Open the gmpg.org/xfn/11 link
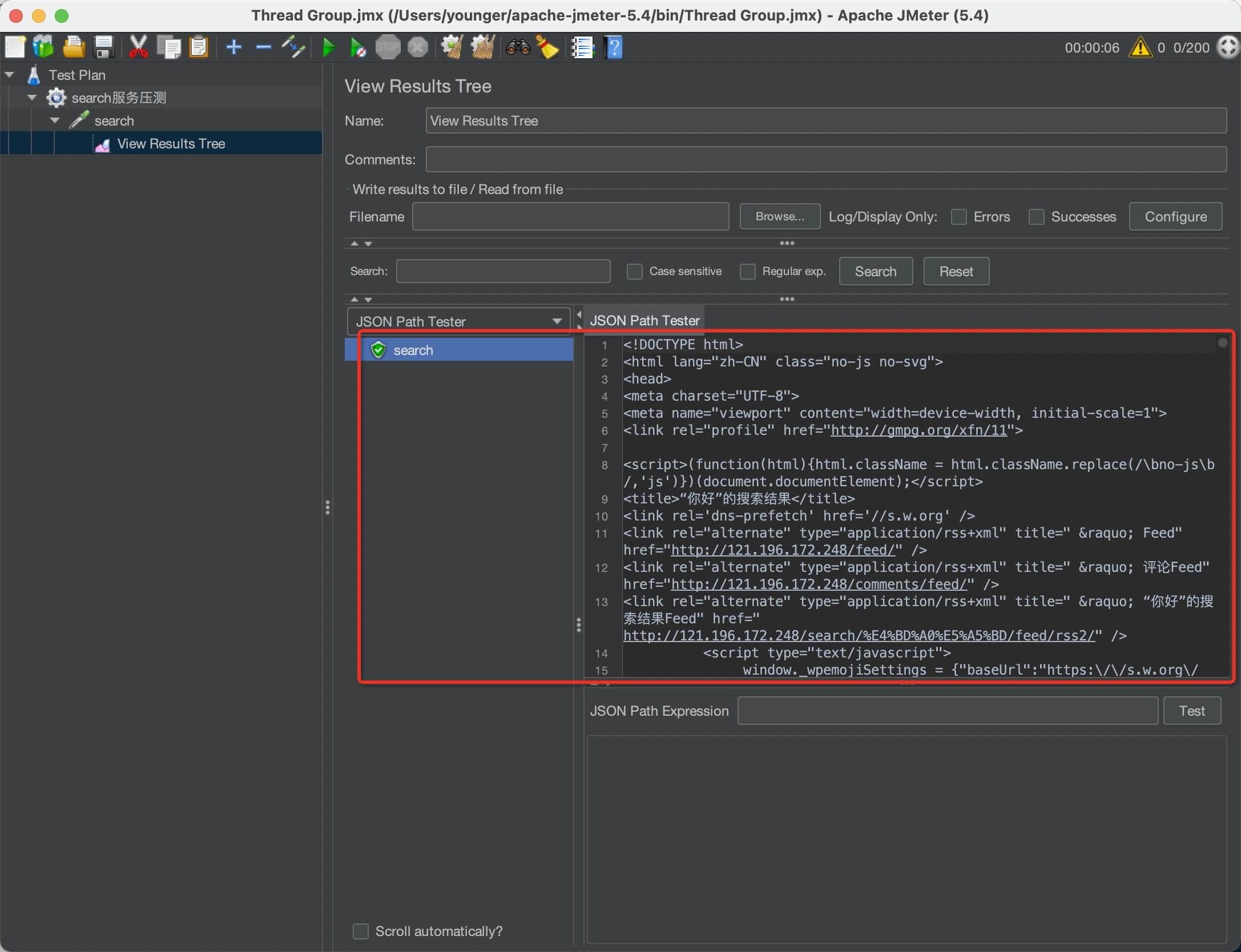 918,430
